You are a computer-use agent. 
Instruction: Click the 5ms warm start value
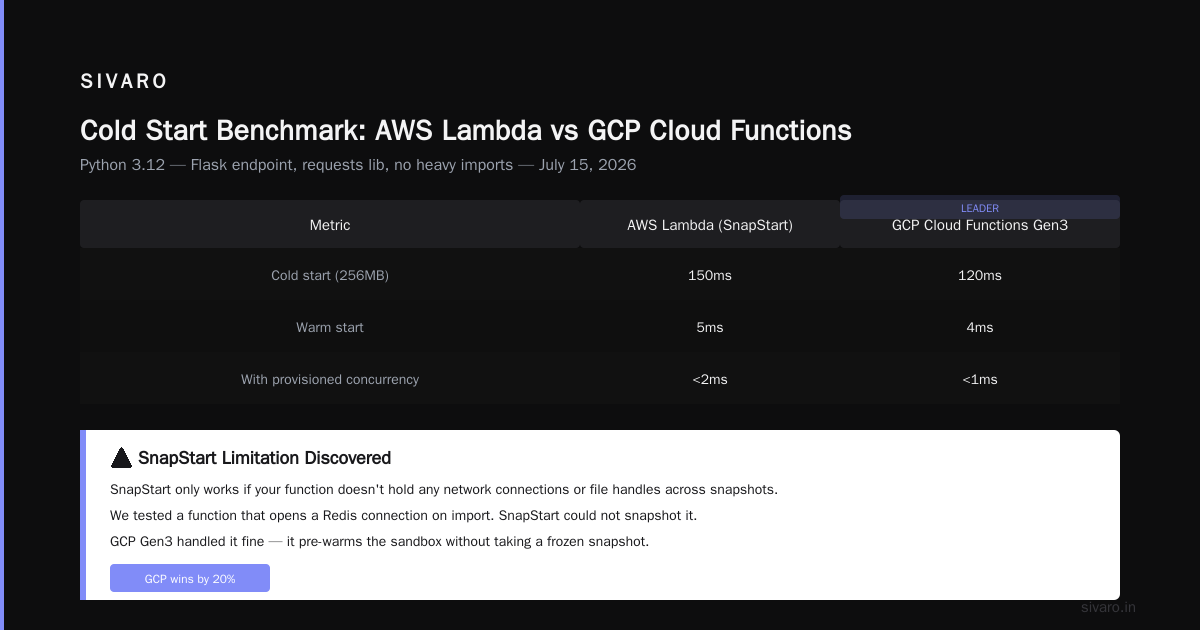(x=710, y=327)
